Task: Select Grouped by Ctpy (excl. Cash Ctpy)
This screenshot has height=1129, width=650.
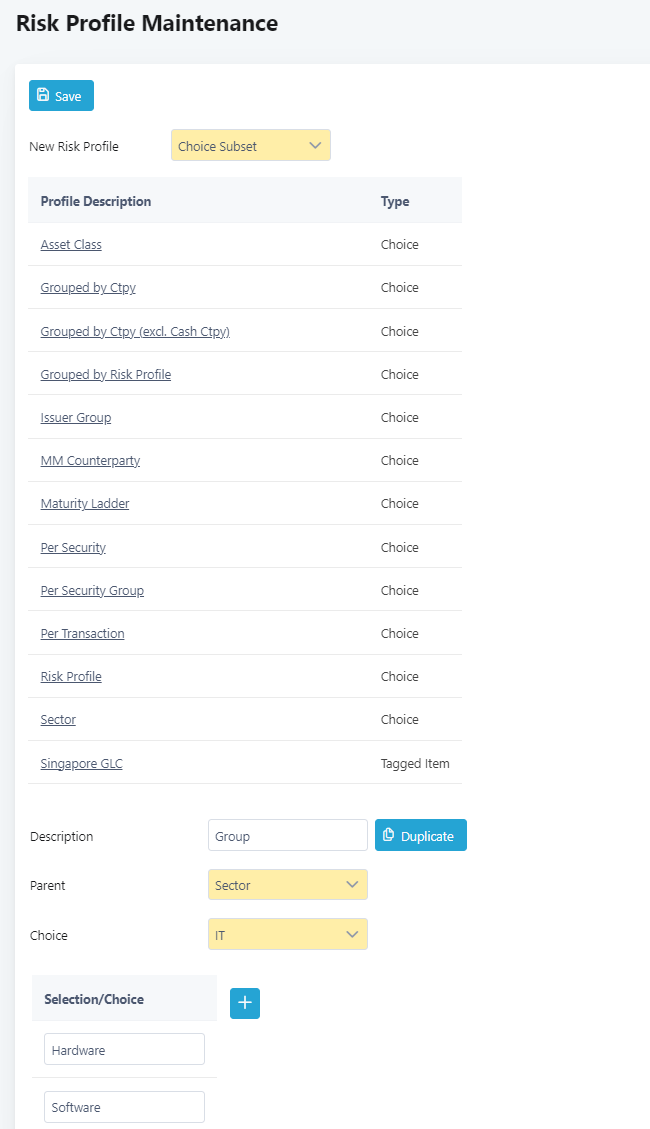Action: (135, 331)
